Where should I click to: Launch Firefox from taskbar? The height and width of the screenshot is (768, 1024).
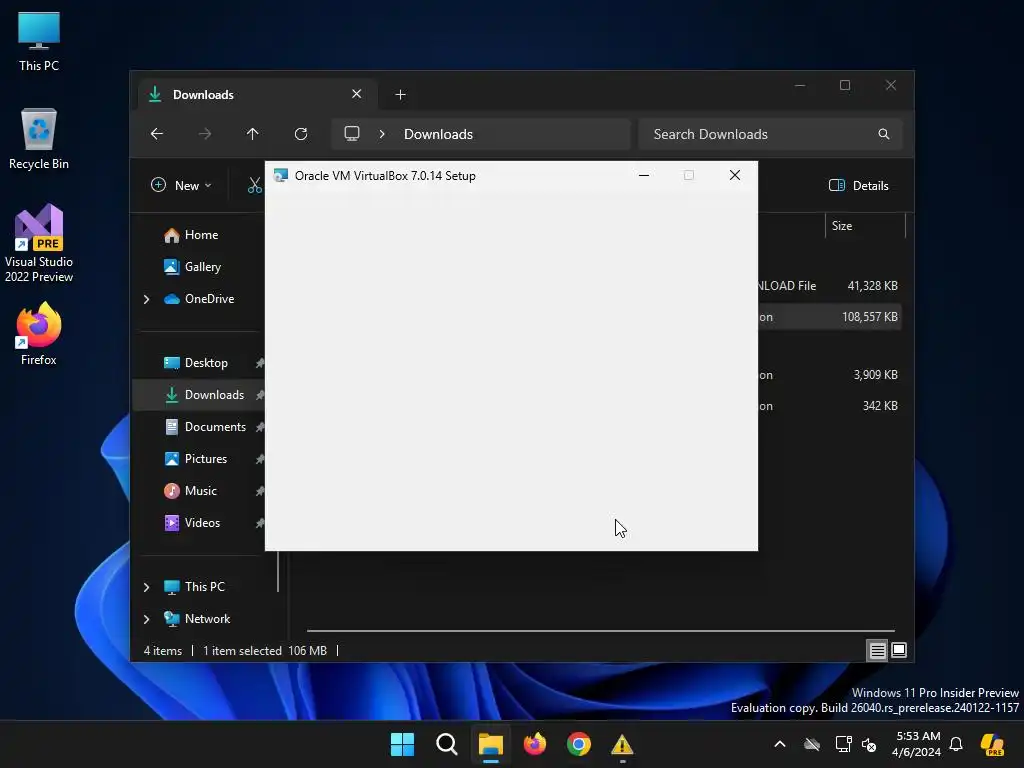pos(534,744)
